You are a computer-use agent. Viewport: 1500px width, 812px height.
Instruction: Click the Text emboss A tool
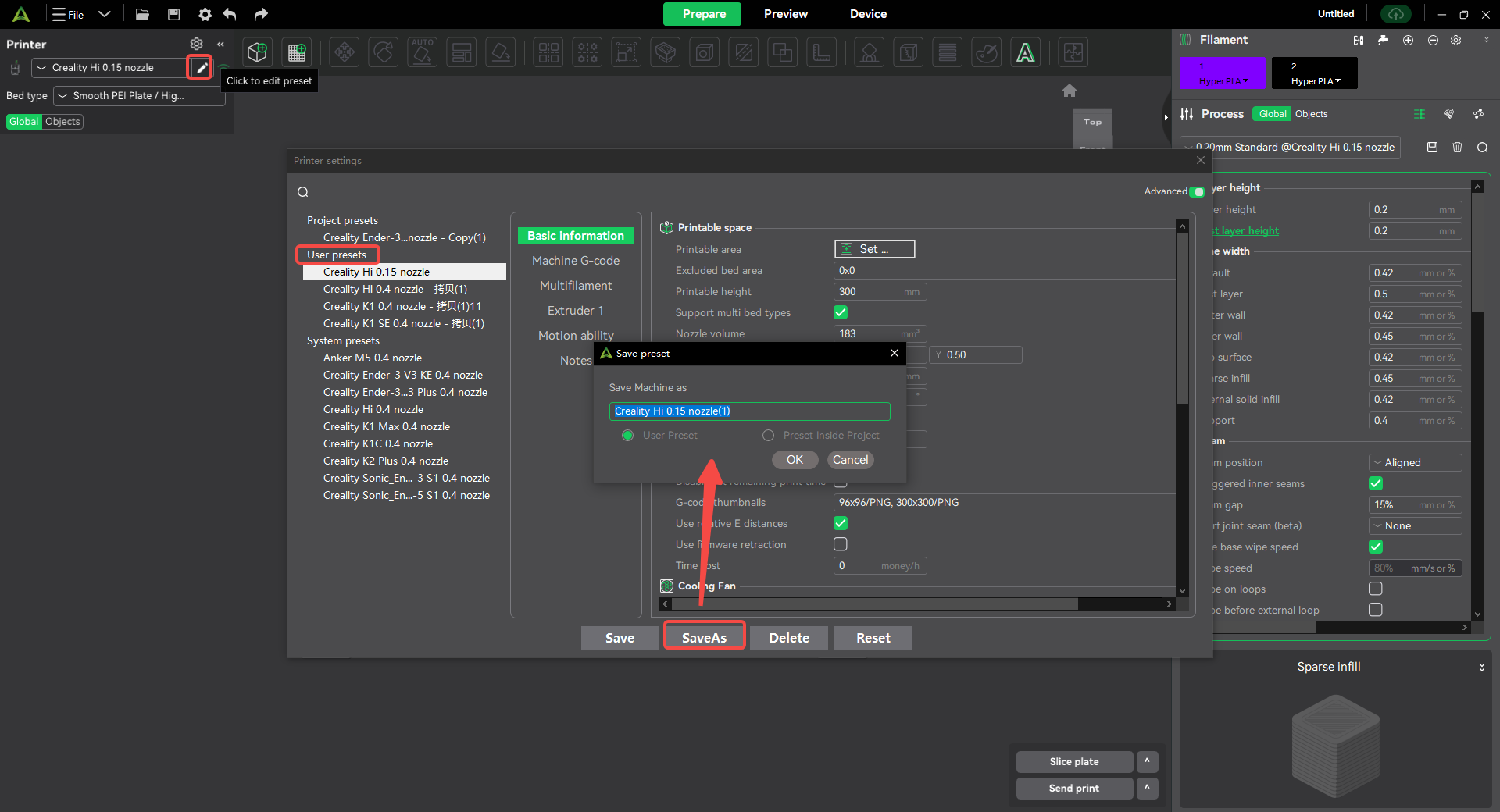1026,52
